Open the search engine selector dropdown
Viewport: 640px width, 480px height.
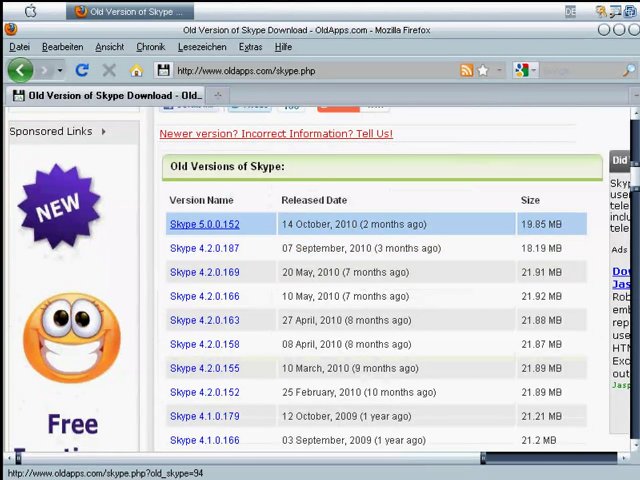coord(524,70)
